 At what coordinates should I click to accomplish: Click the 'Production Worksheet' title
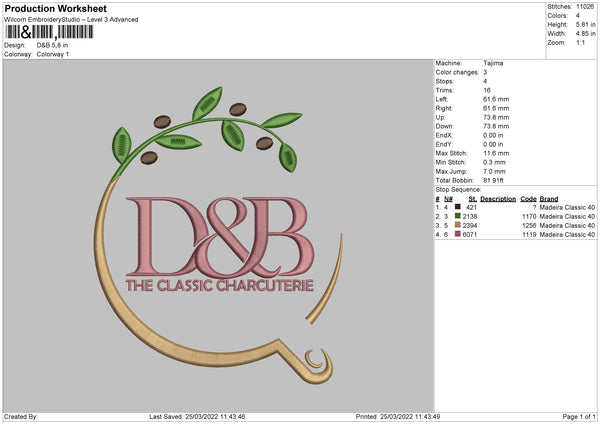pyautogui.click(x=55, y=8)
